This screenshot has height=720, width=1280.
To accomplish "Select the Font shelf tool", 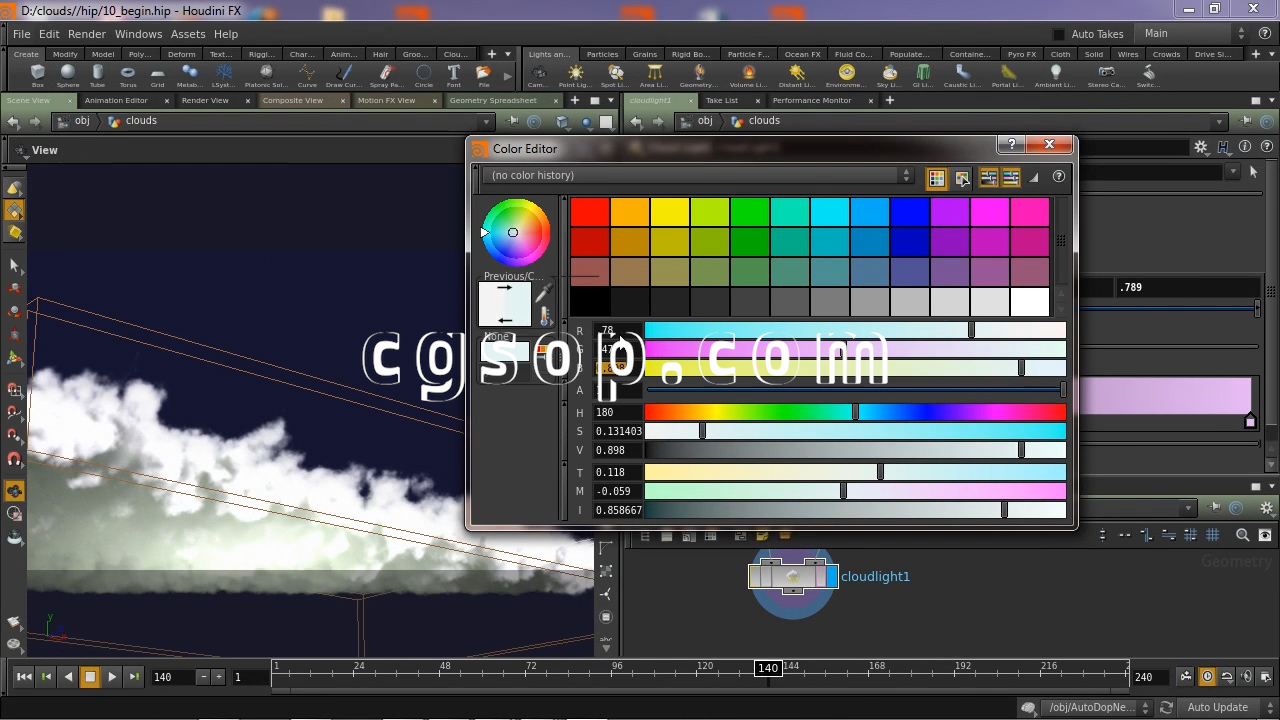I will coord(454,76).
